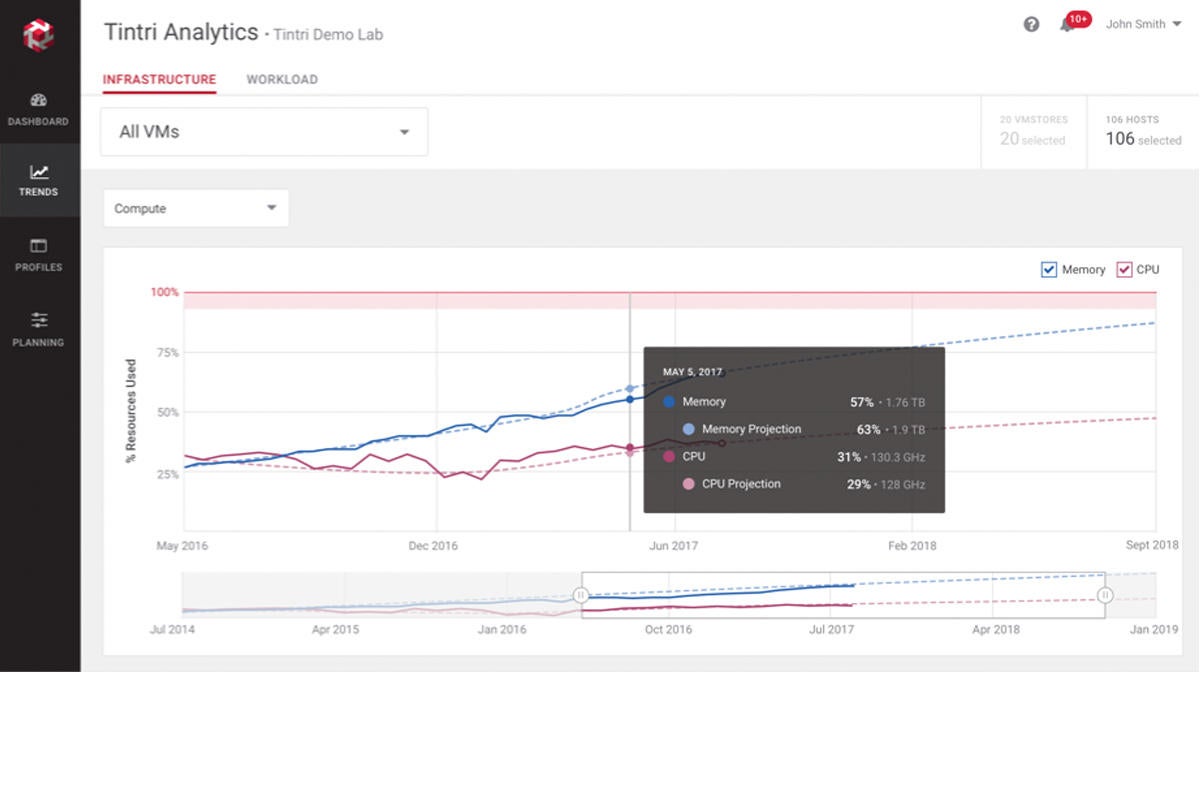Click the Memory Projection data point
This screenshot has width=1200, height=800.
pyautogui.click(x=630, y=388)
